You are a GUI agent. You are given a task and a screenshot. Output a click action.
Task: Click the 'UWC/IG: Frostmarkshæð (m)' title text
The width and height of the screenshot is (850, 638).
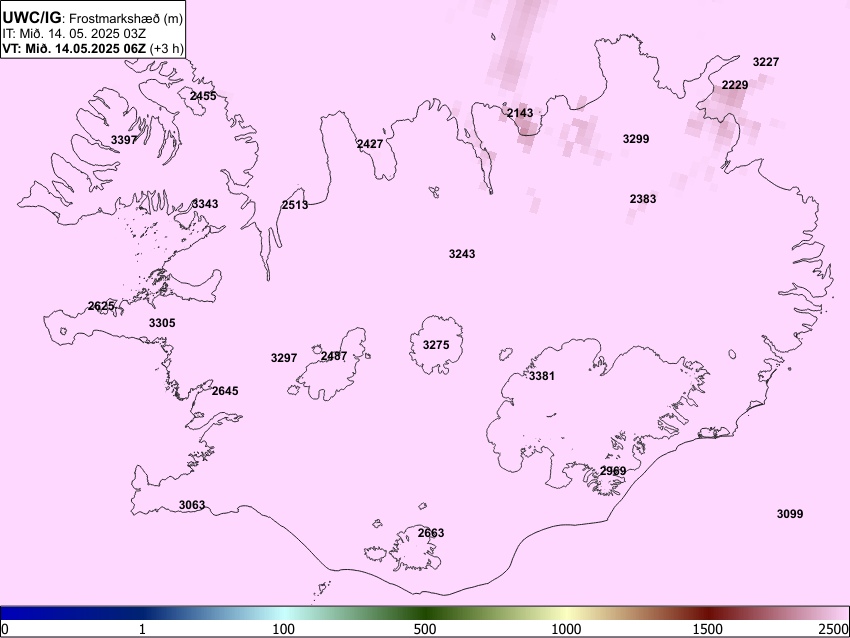click(x=93, y=18)
